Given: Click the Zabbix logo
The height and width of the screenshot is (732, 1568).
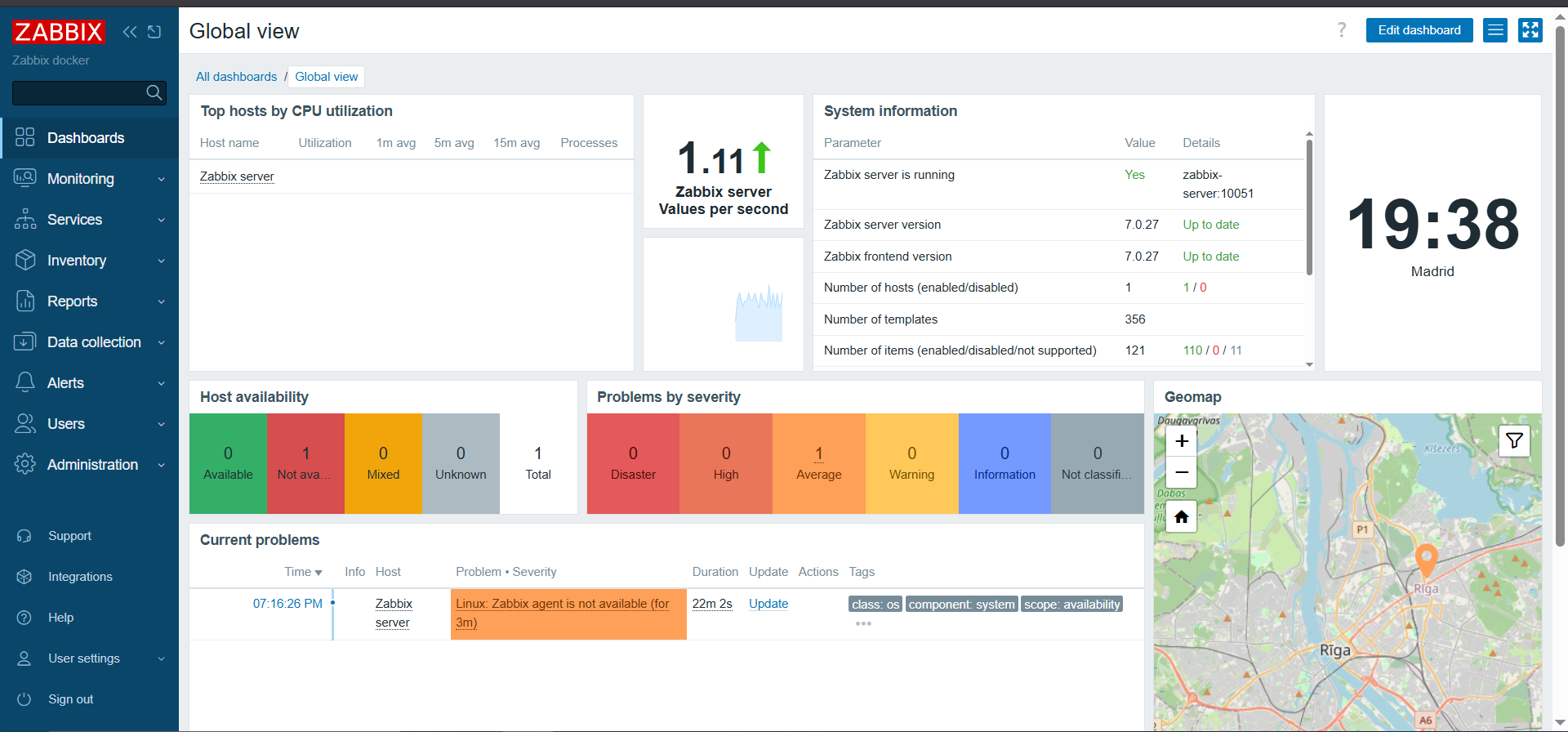Looking at the screenshot, I should click(x=59, y=32).
